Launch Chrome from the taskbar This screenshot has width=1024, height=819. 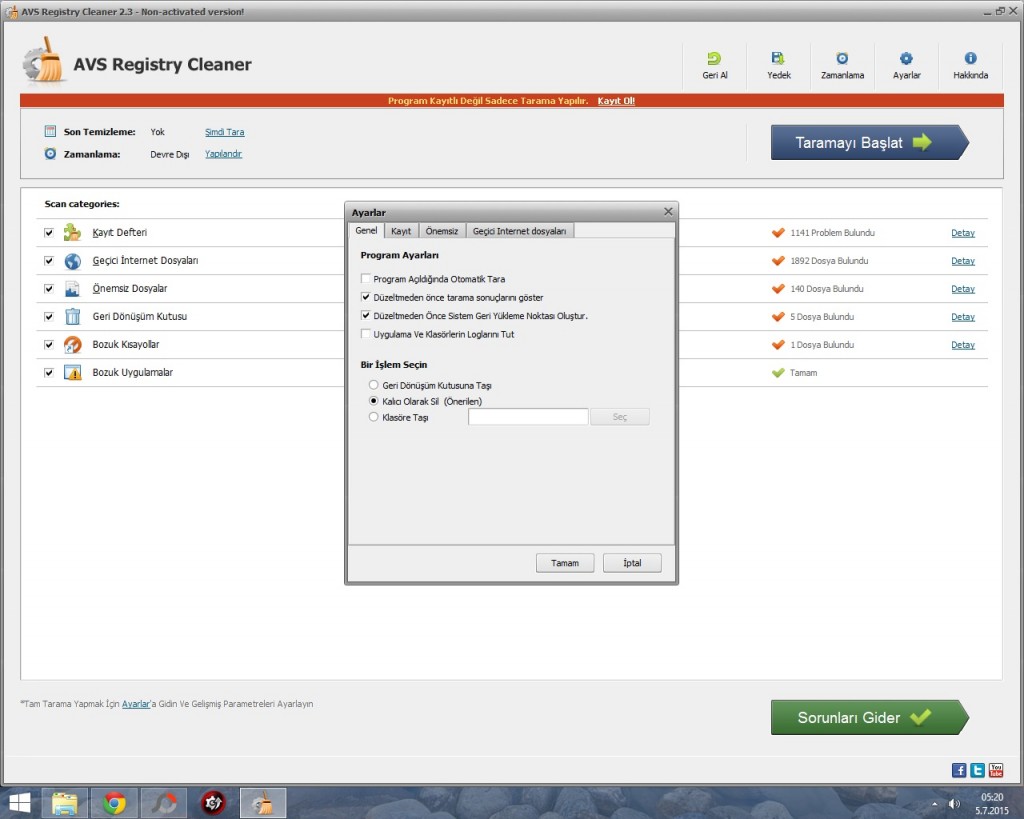pos(114,803)
